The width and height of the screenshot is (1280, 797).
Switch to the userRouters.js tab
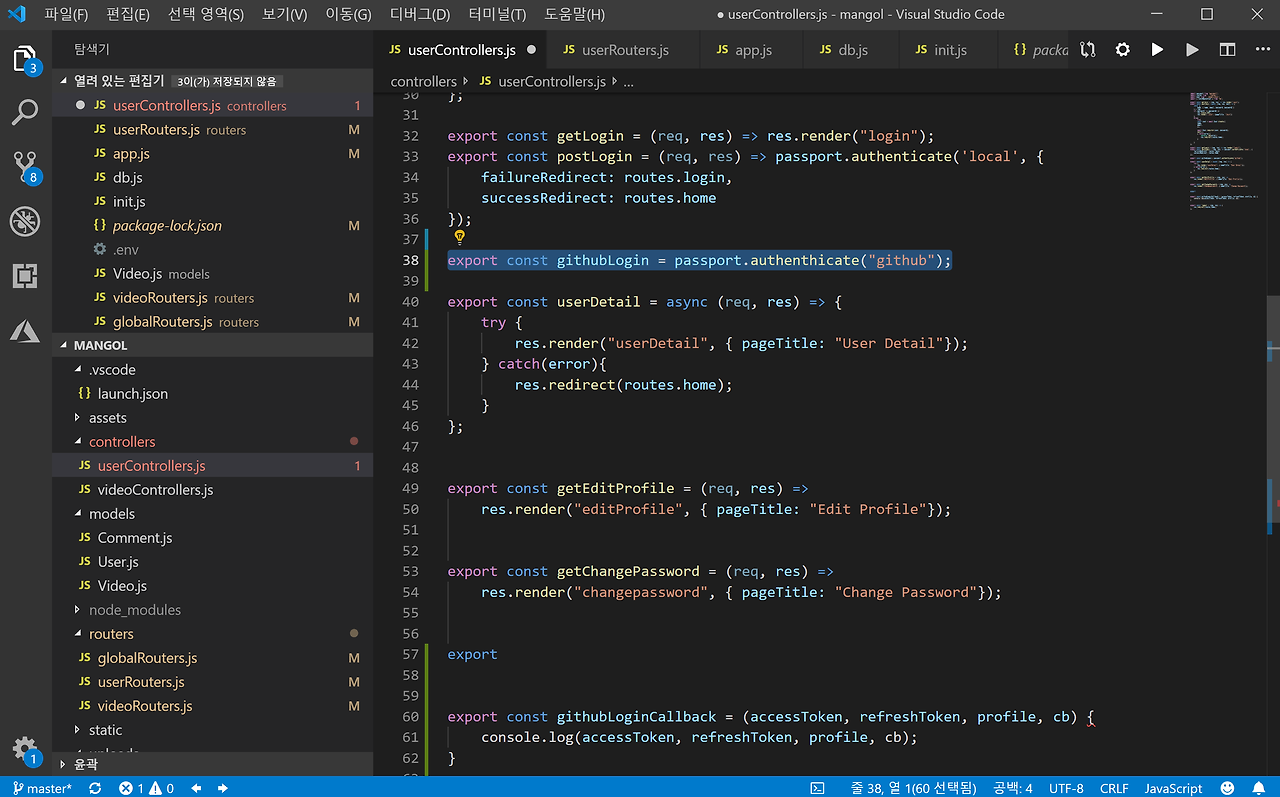click(624, 50)
